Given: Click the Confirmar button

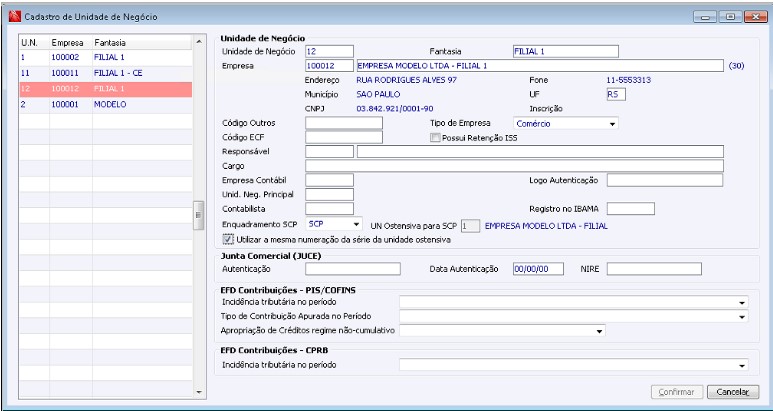Looking at the screenshot, I should (x=677, y=392).
